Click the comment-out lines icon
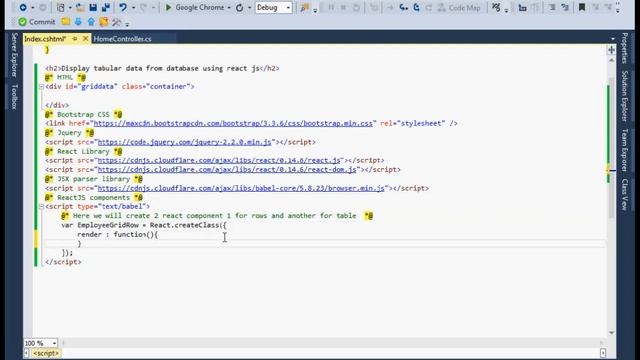 [x=552, y=7]
